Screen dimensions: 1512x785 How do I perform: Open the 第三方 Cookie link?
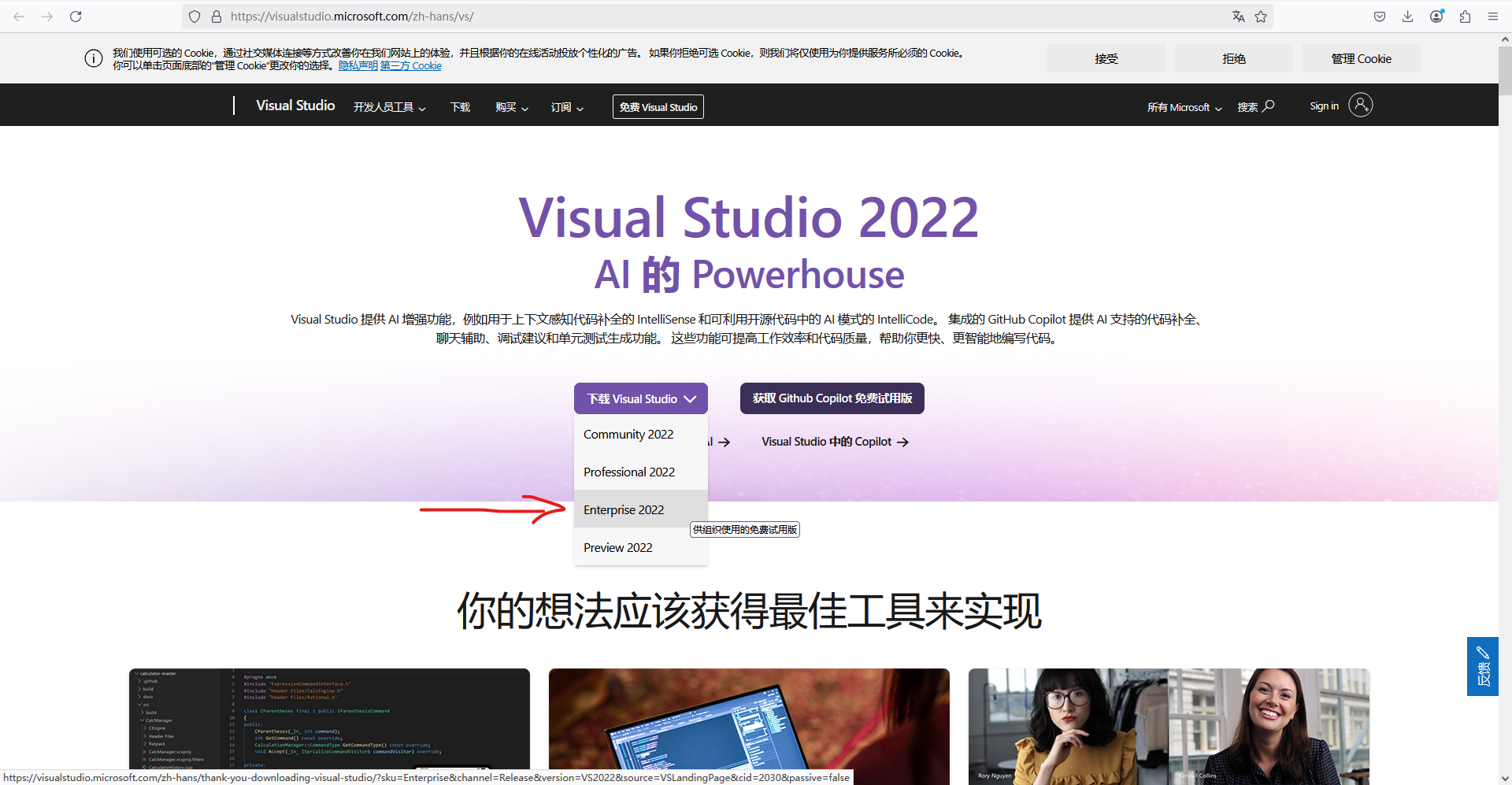[411, 66]
